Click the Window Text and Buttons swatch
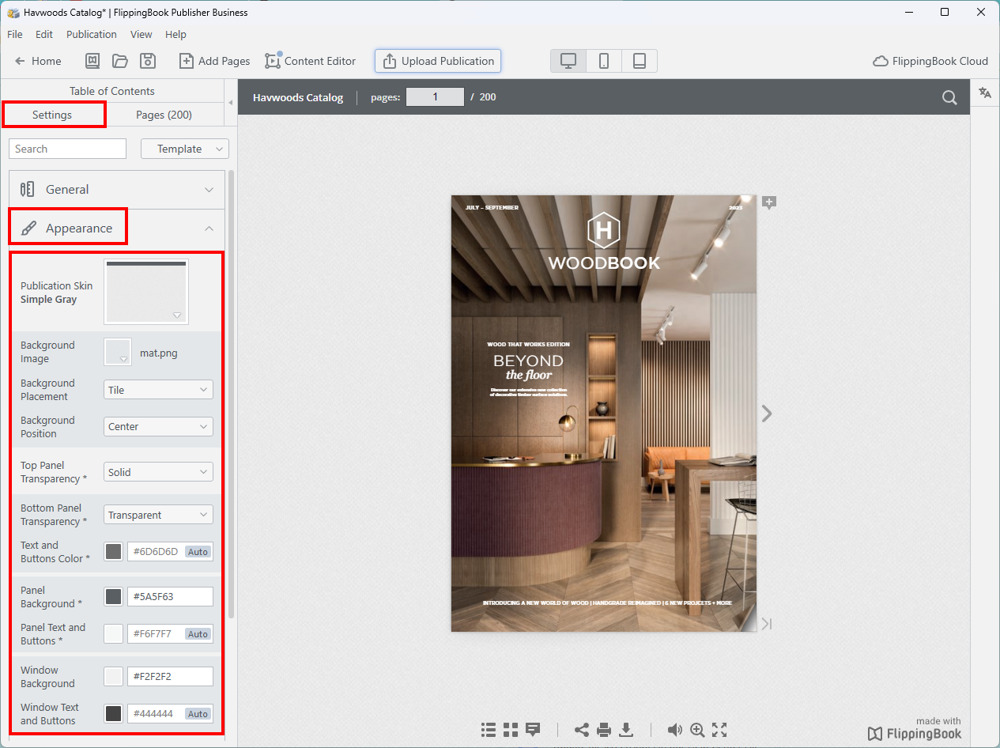Image resolution: width=1000 pixels, height=748 pixels. click(114, 714)
